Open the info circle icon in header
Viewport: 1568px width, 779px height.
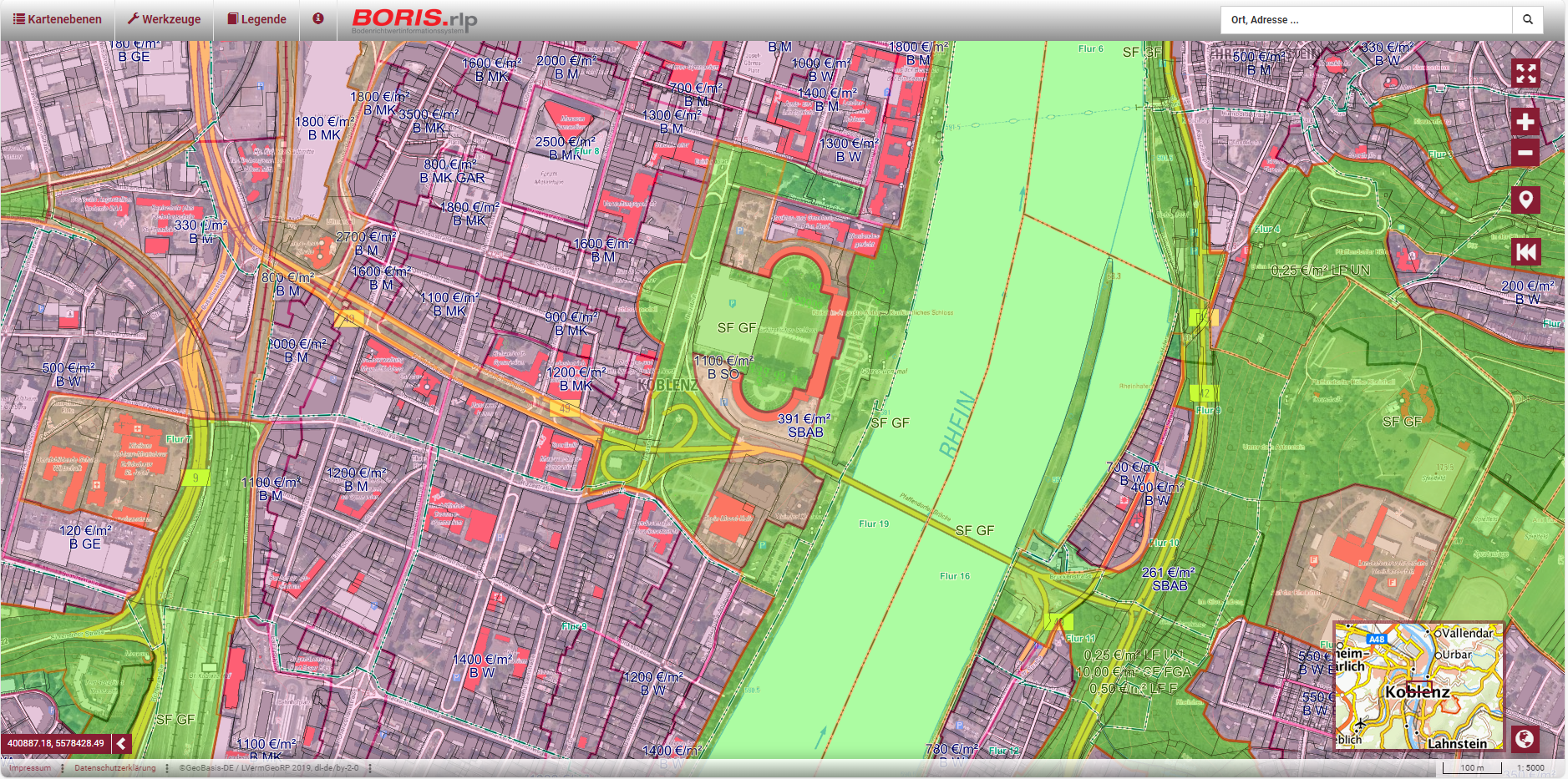318,18
